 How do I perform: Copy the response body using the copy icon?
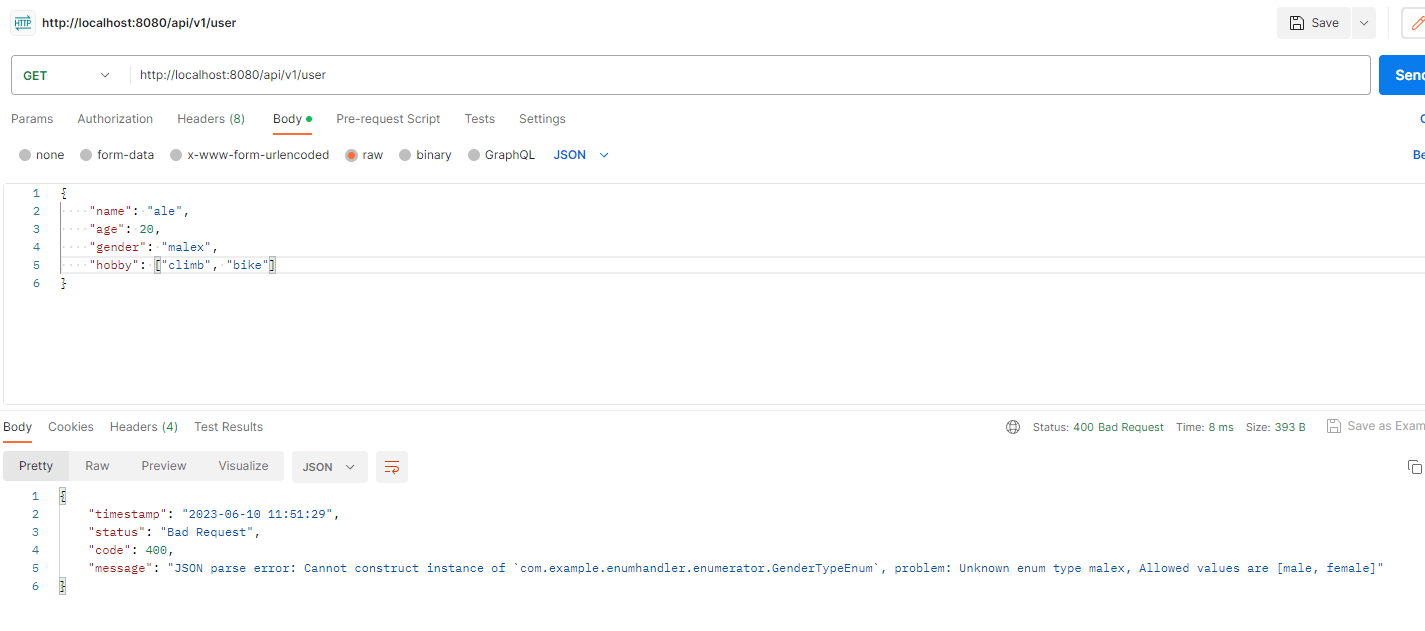click(x=1414, y=466)
